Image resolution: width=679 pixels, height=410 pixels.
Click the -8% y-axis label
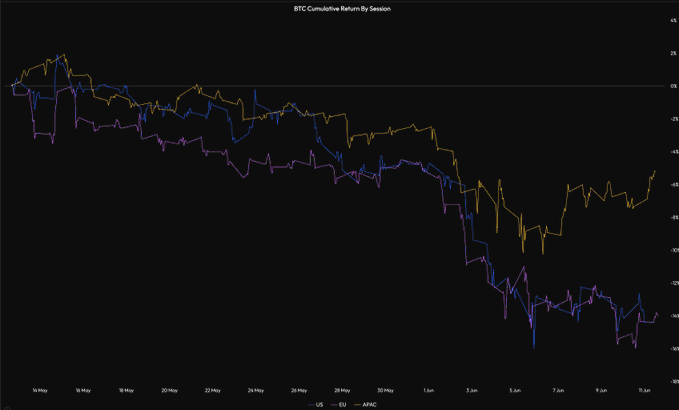(674, 217)
